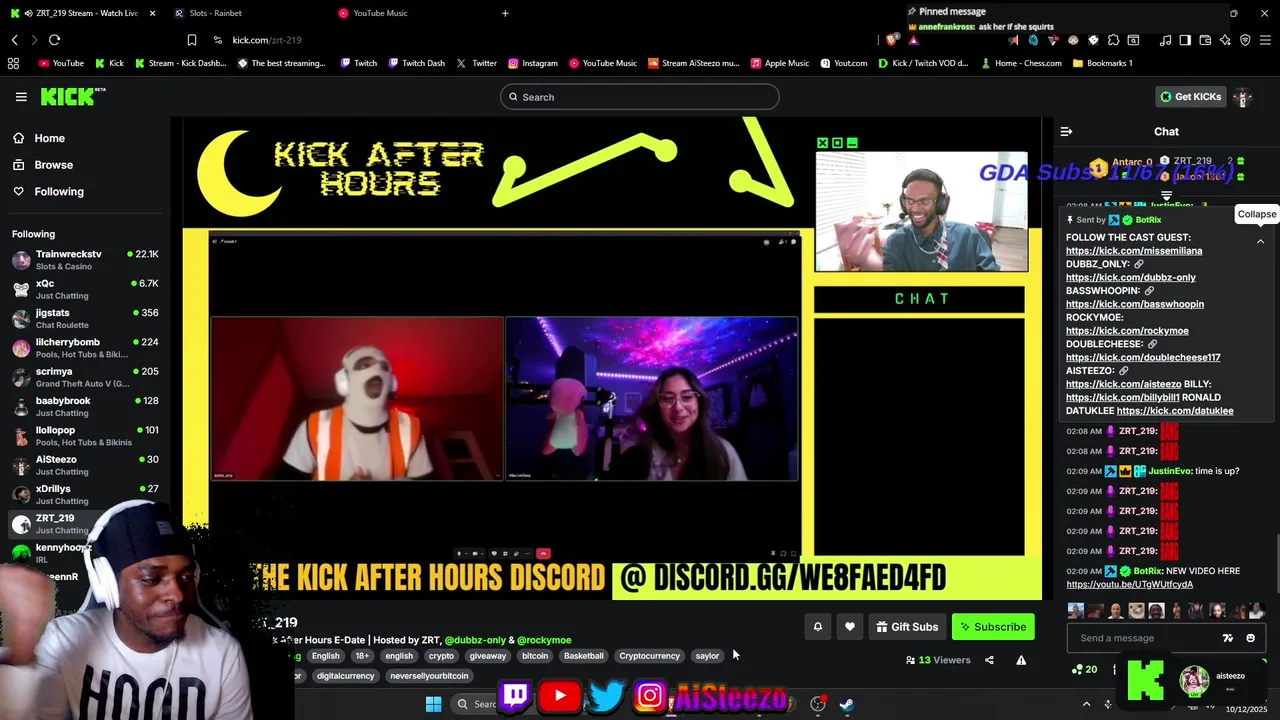Select jlgstats channel in sidebar

[85, 318]
